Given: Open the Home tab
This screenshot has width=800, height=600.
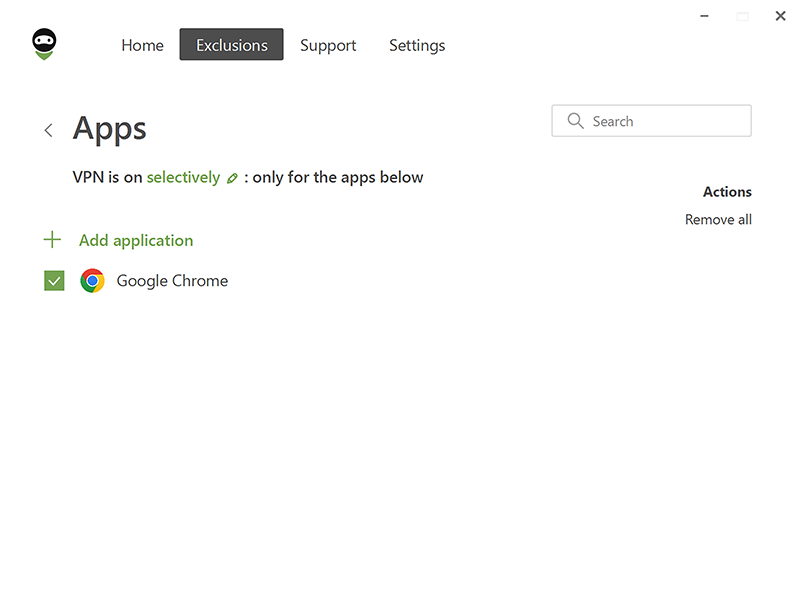Looking at the screenshot, I should 142,45.
